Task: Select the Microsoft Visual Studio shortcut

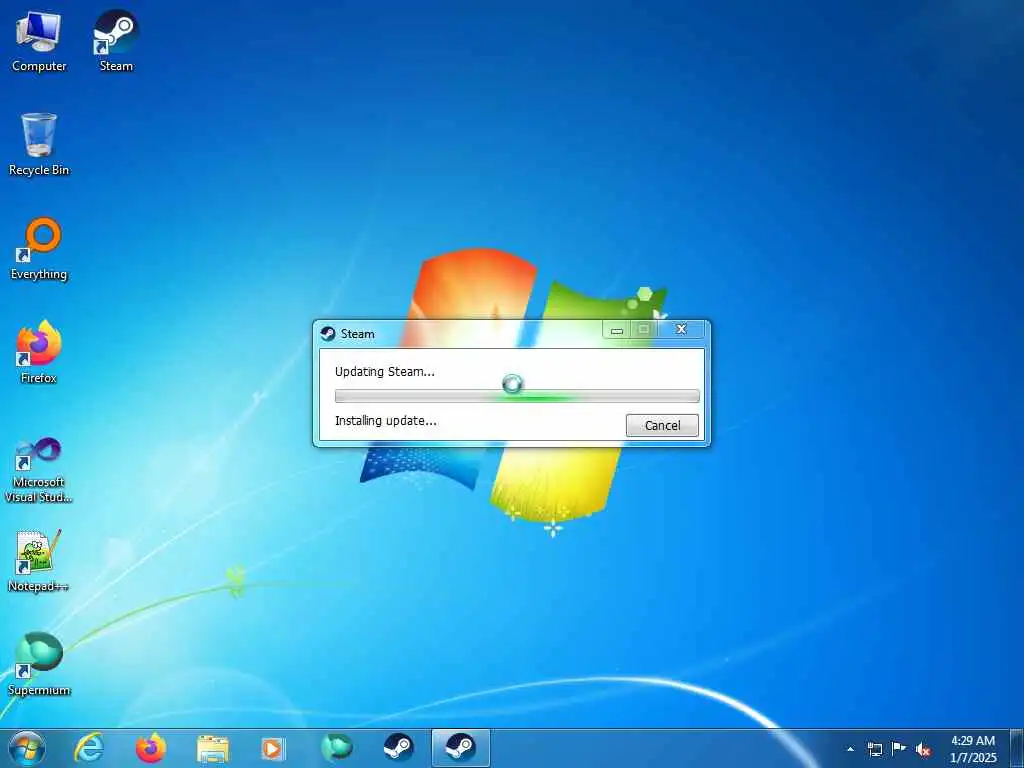Action: [x=39, y=470]
